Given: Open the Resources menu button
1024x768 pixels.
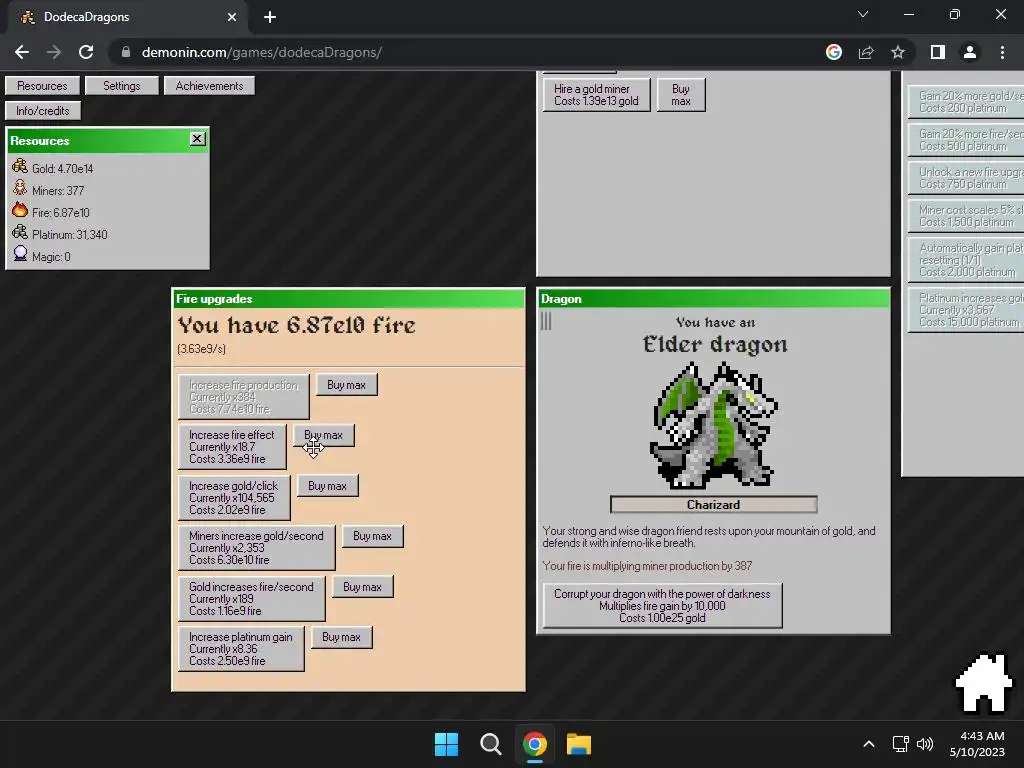Looking at the screenshot, I should point(42,86).
